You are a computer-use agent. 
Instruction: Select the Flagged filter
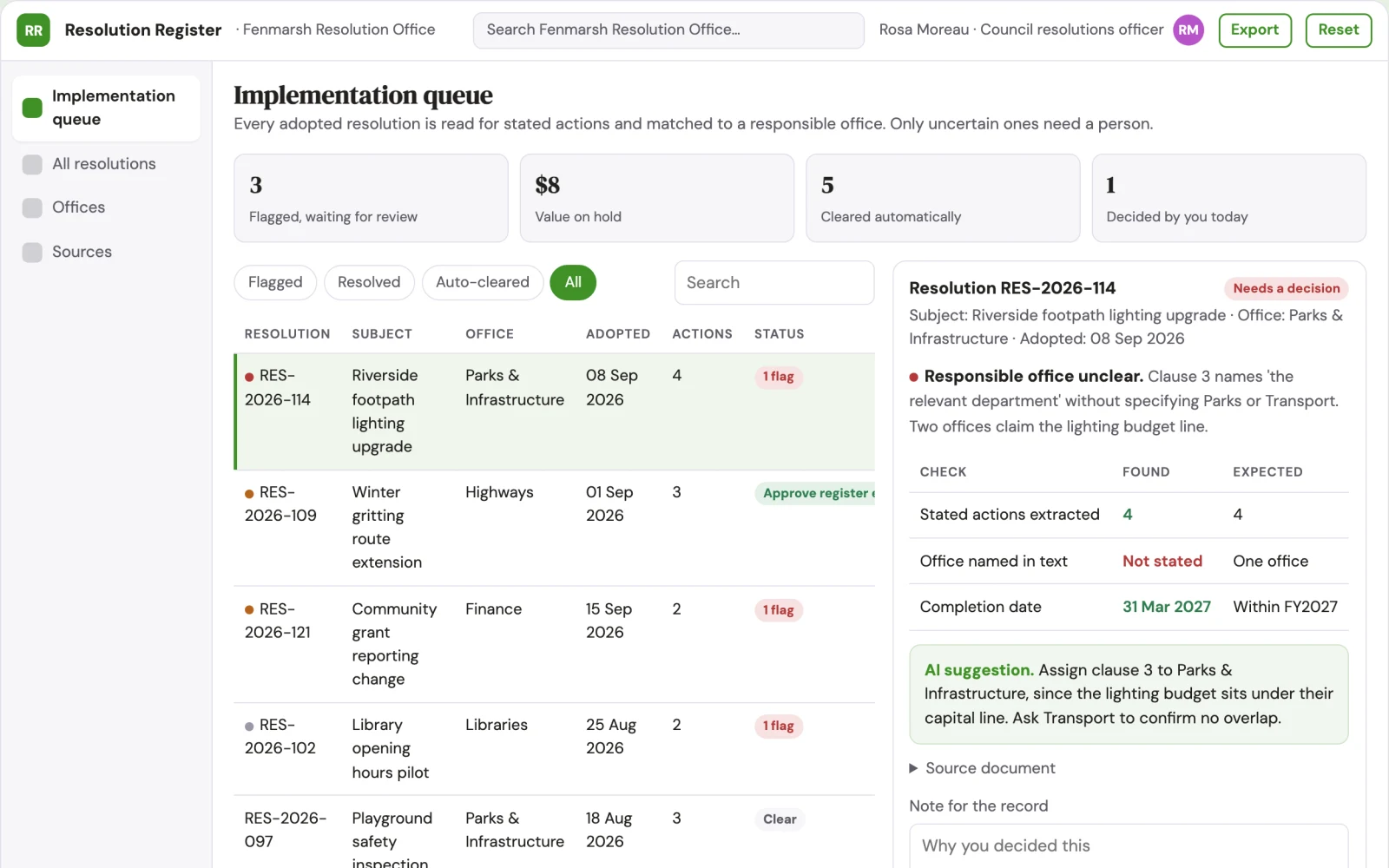275,282
